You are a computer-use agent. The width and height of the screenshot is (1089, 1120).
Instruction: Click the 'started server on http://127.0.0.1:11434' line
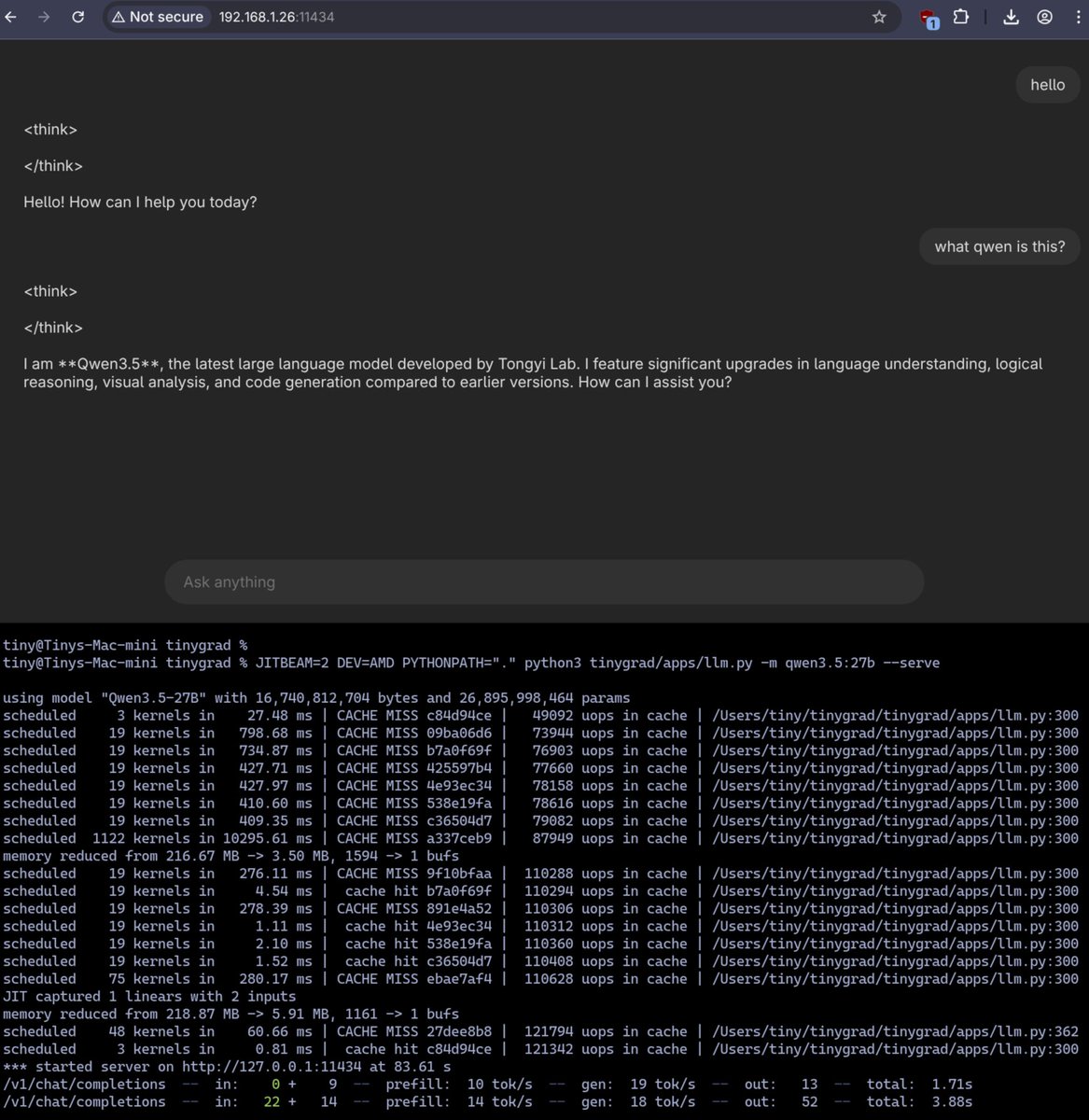coord(227,1066)
